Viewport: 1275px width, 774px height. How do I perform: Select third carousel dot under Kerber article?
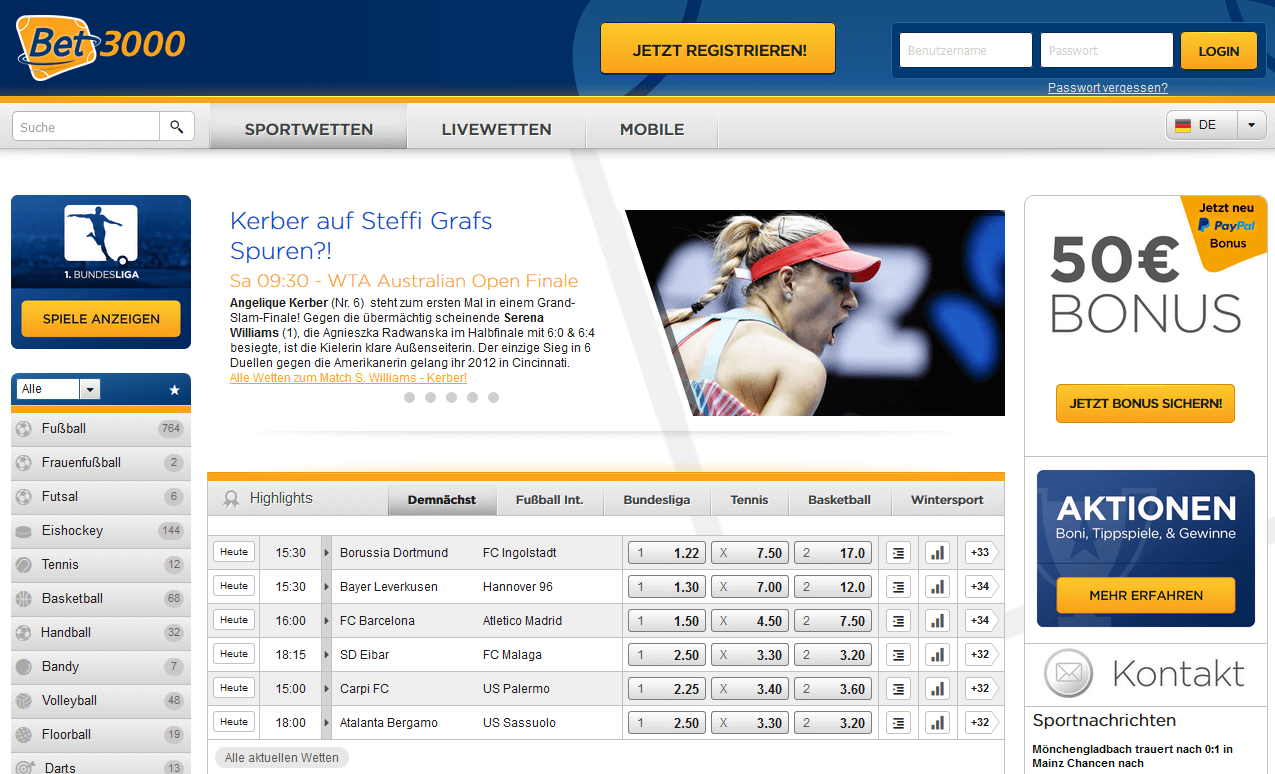(451, 397)
